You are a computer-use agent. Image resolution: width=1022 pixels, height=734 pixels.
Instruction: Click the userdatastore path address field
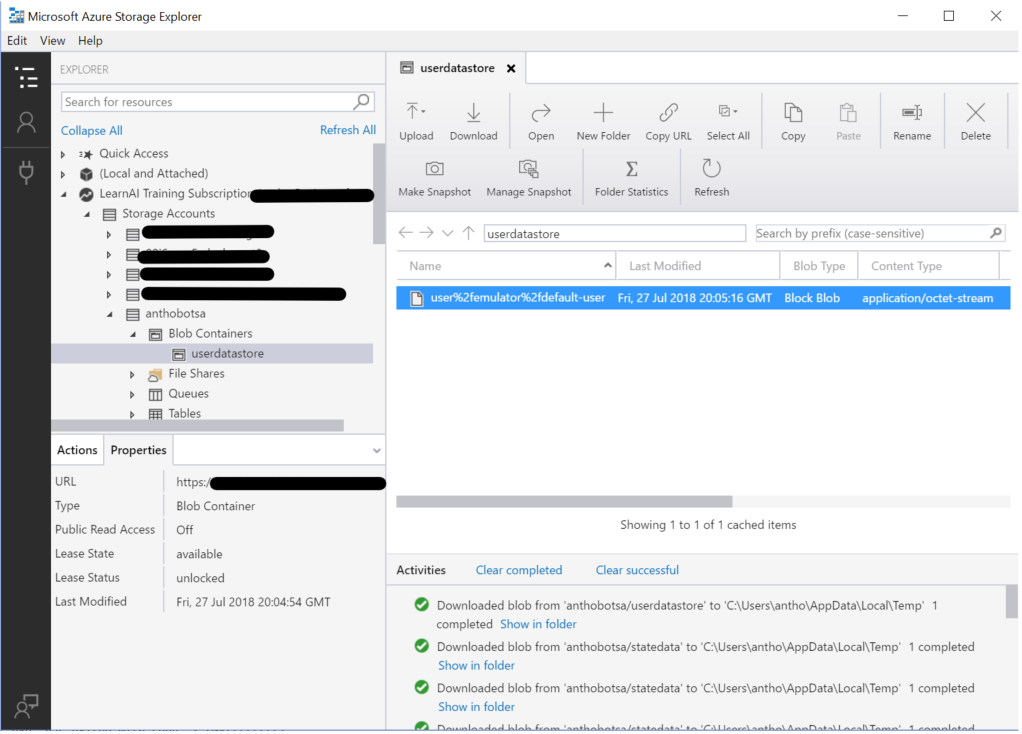[x=614, y=233]
